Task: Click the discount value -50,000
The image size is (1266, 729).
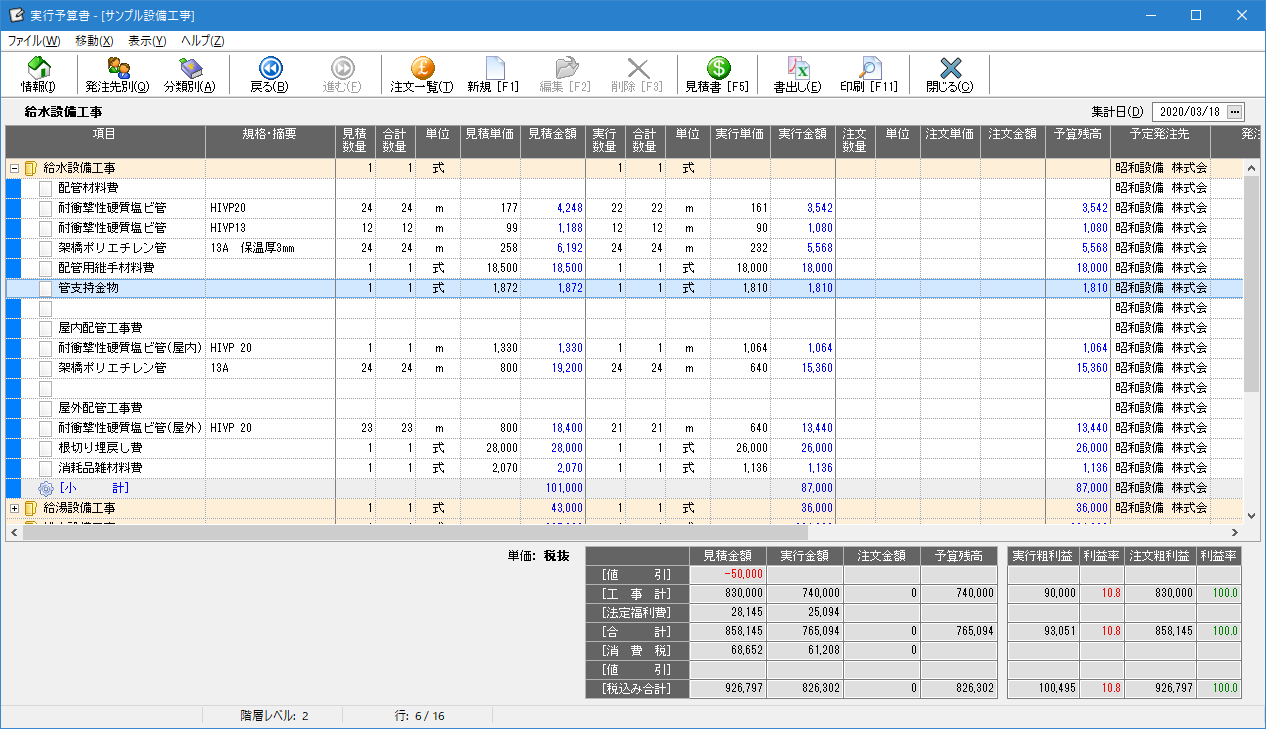Action: click(742, 575)
